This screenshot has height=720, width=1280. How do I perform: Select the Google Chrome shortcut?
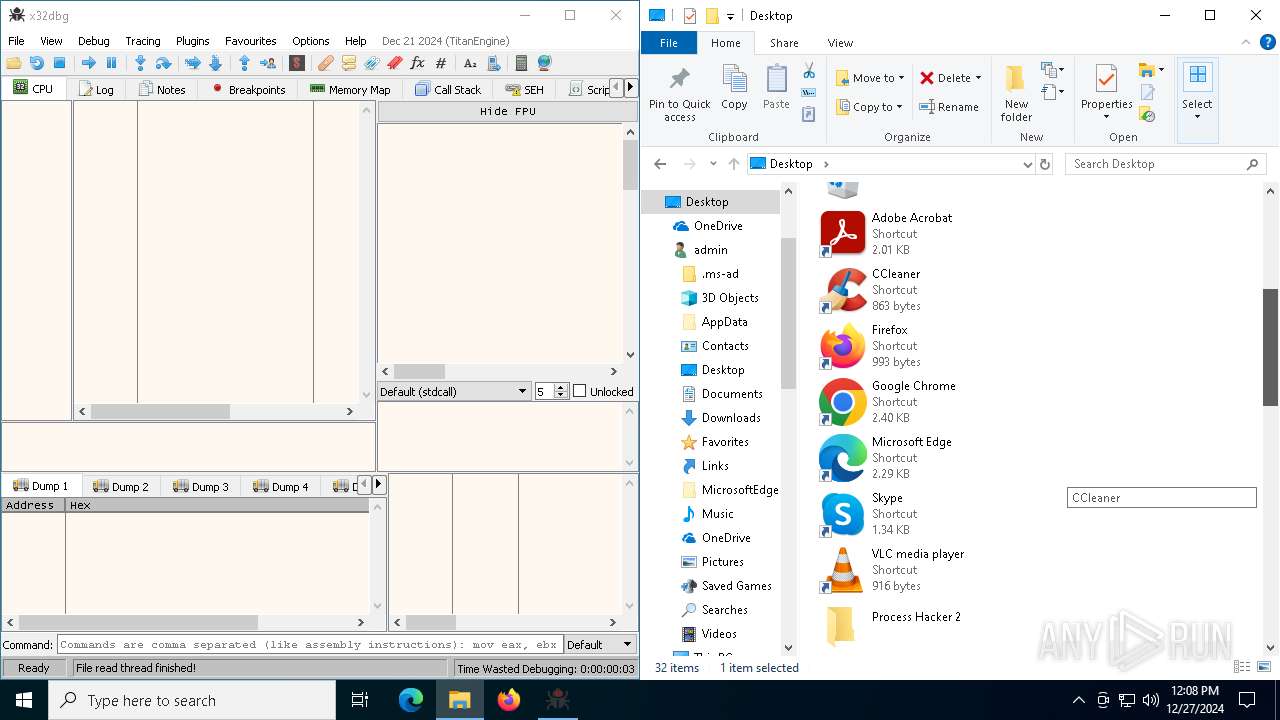point(888,402)
